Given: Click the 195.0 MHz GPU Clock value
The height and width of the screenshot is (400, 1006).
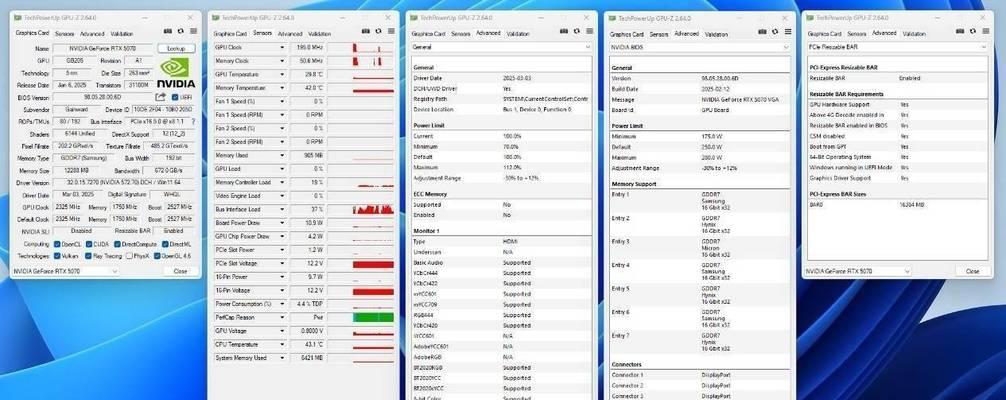Looking at the screenshot, I should [308, 47].
